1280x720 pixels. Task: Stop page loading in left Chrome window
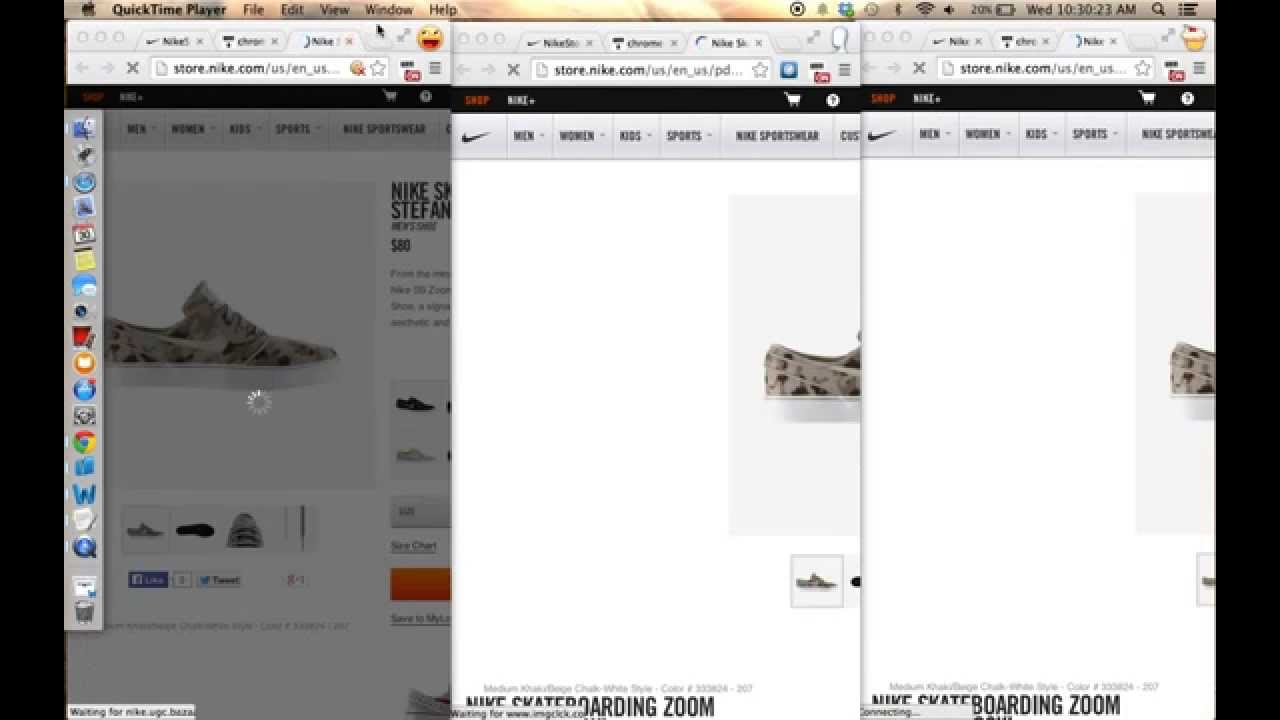[133, 68]
